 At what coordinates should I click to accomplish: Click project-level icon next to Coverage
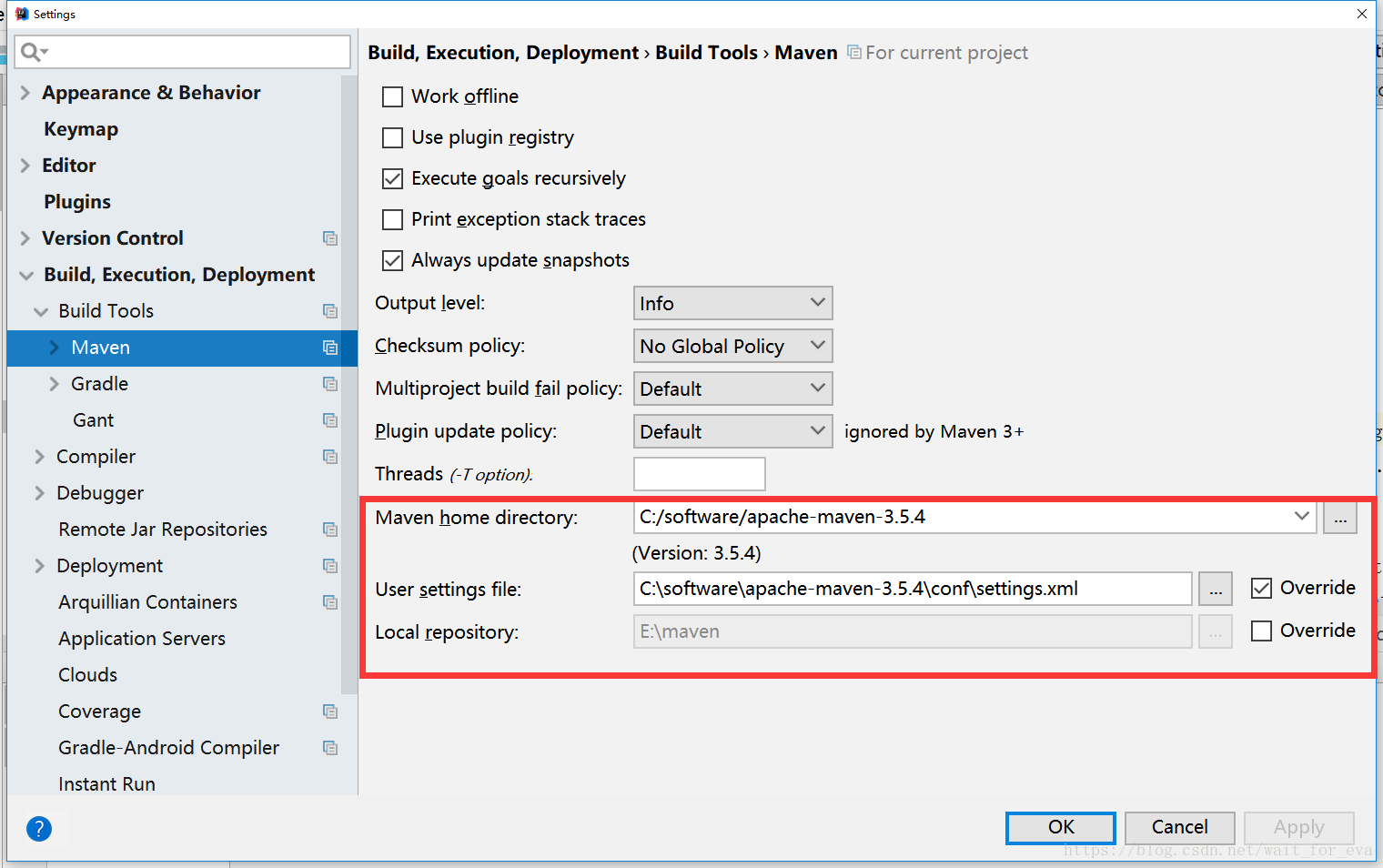(x=330, y=712)
